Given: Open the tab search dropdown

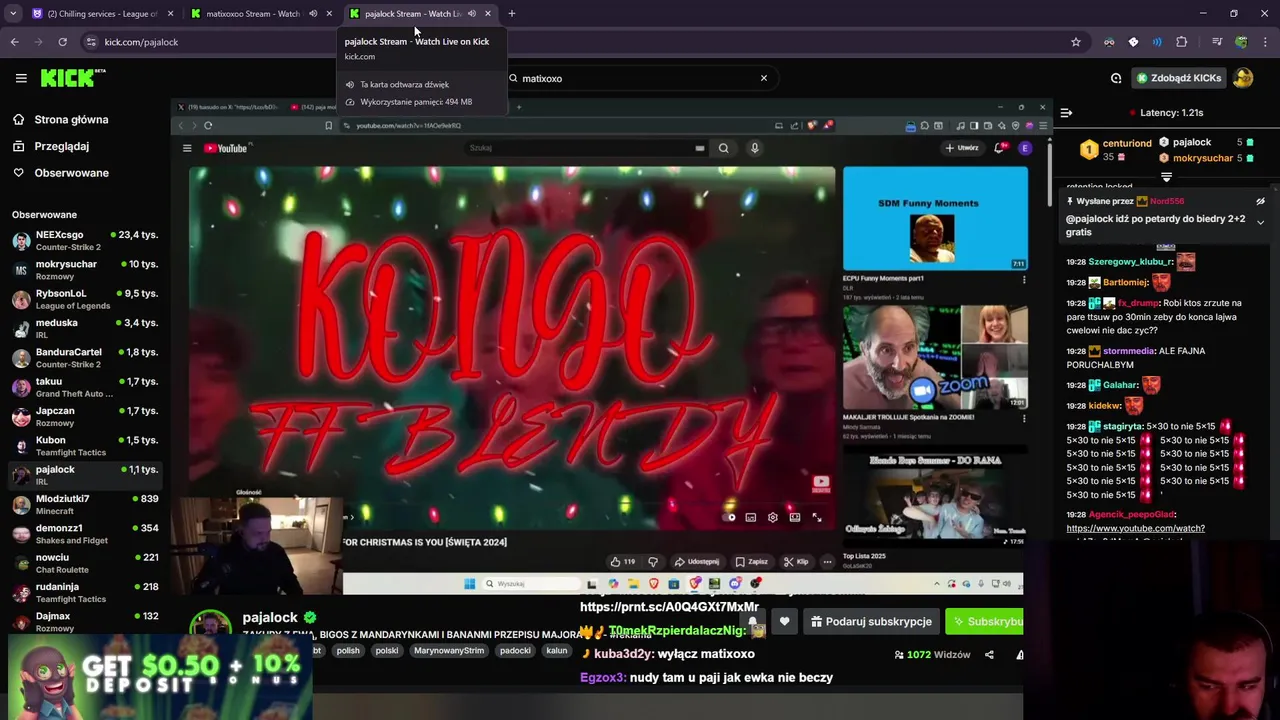Looking at the screenshot, I should coord(12,14).
